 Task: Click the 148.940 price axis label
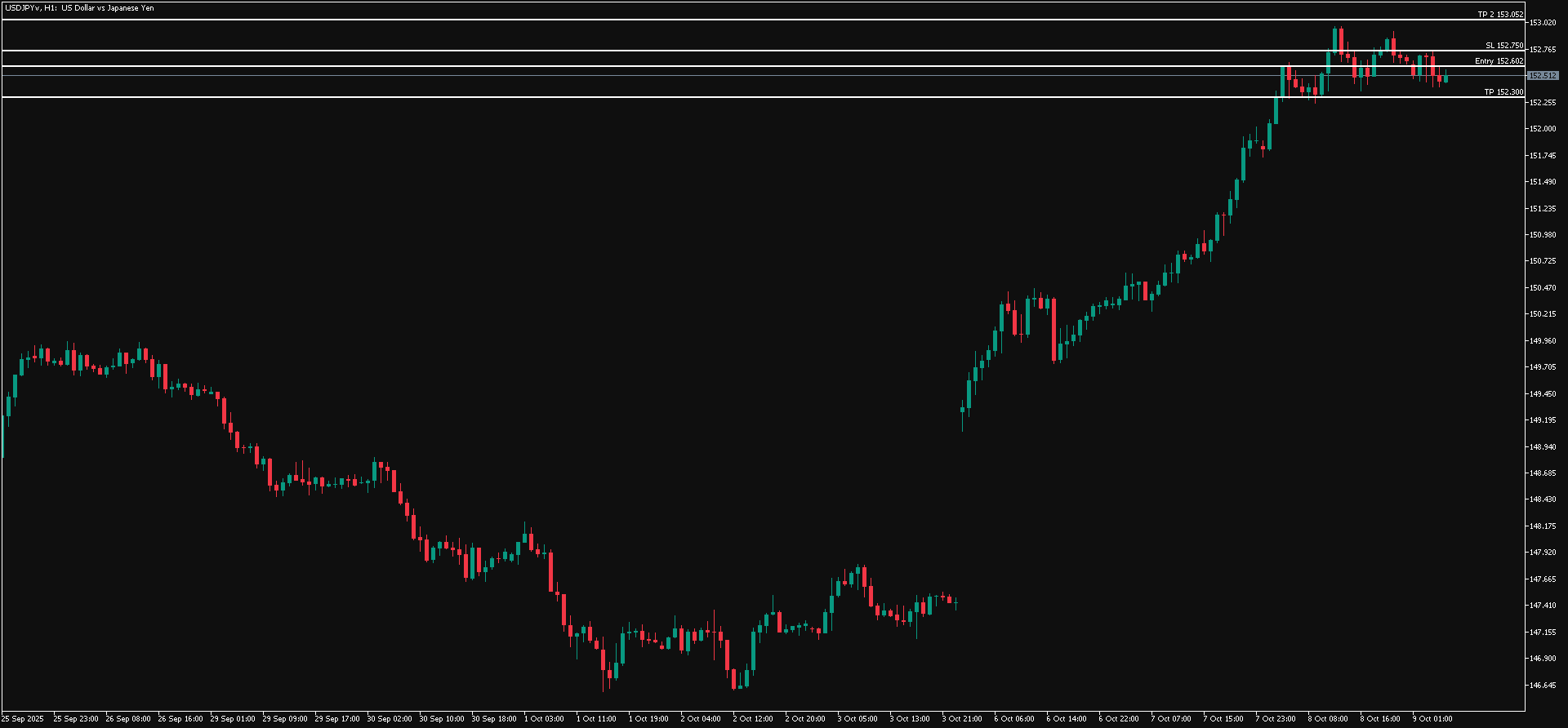tap(1543, 447)
